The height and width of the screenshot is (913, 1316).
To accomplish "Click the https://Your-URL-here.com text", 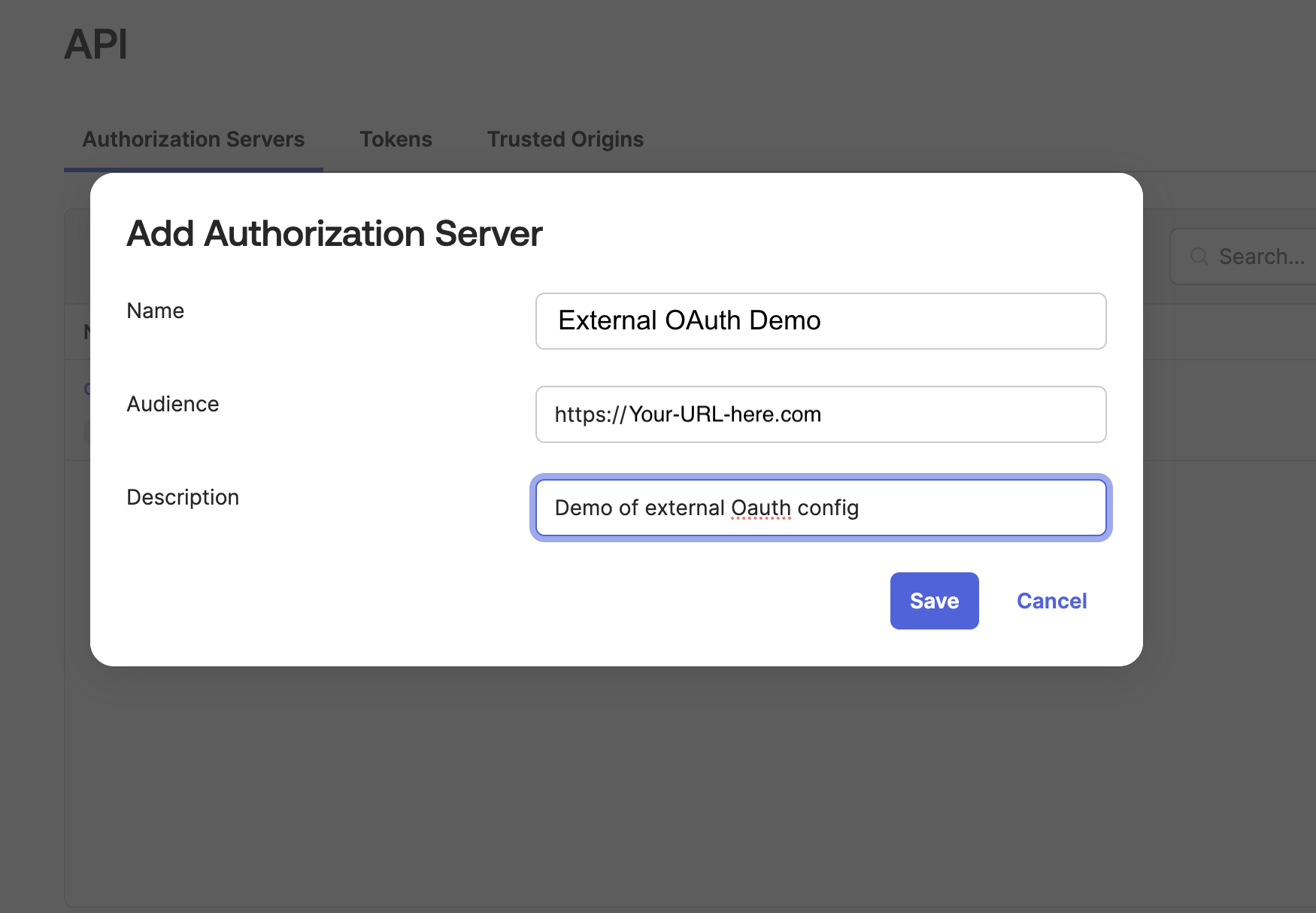I will pos(688,414).
